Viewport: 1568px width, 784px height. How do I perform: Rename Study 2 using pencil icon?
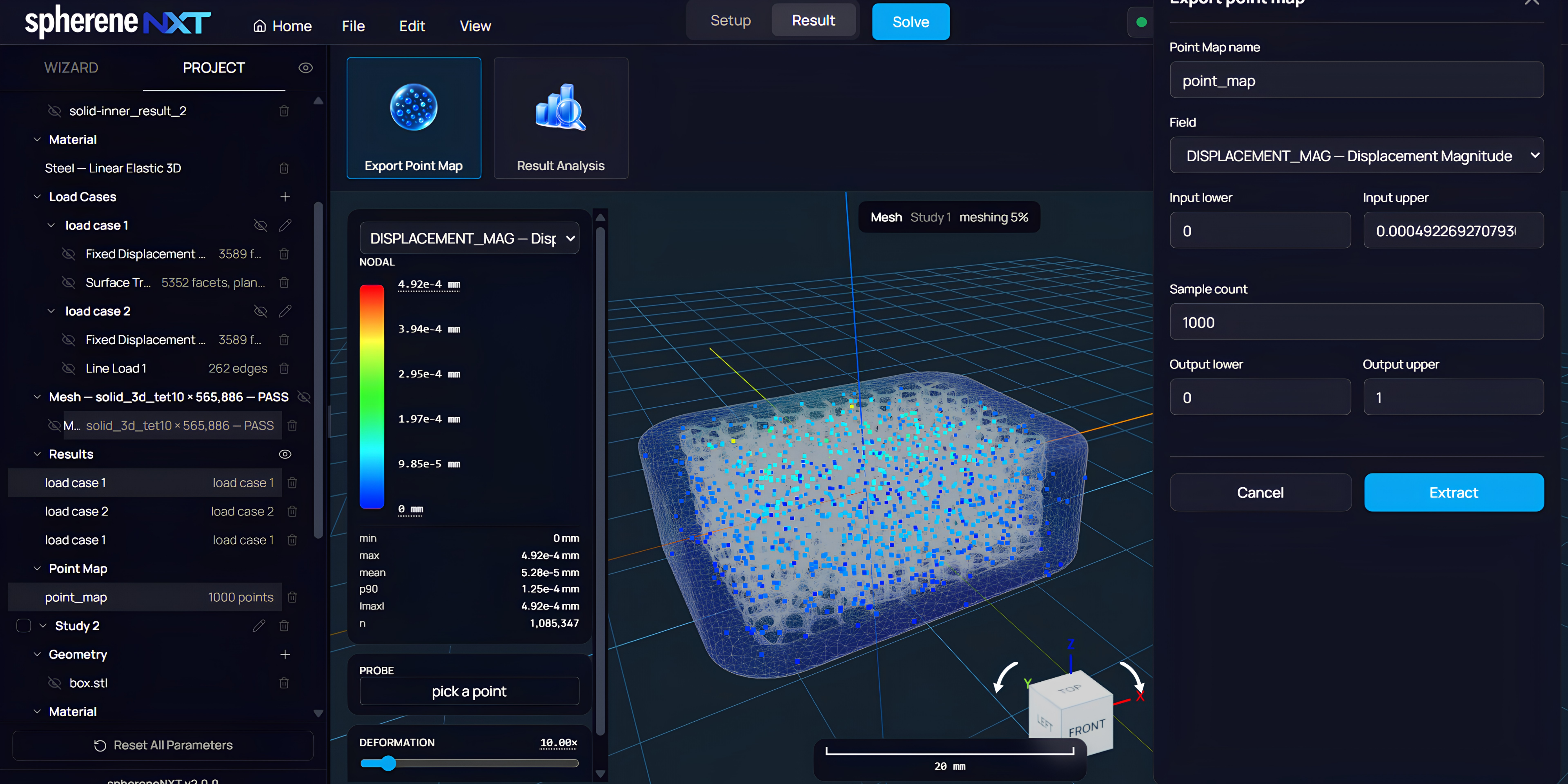(x=259, y=626)
